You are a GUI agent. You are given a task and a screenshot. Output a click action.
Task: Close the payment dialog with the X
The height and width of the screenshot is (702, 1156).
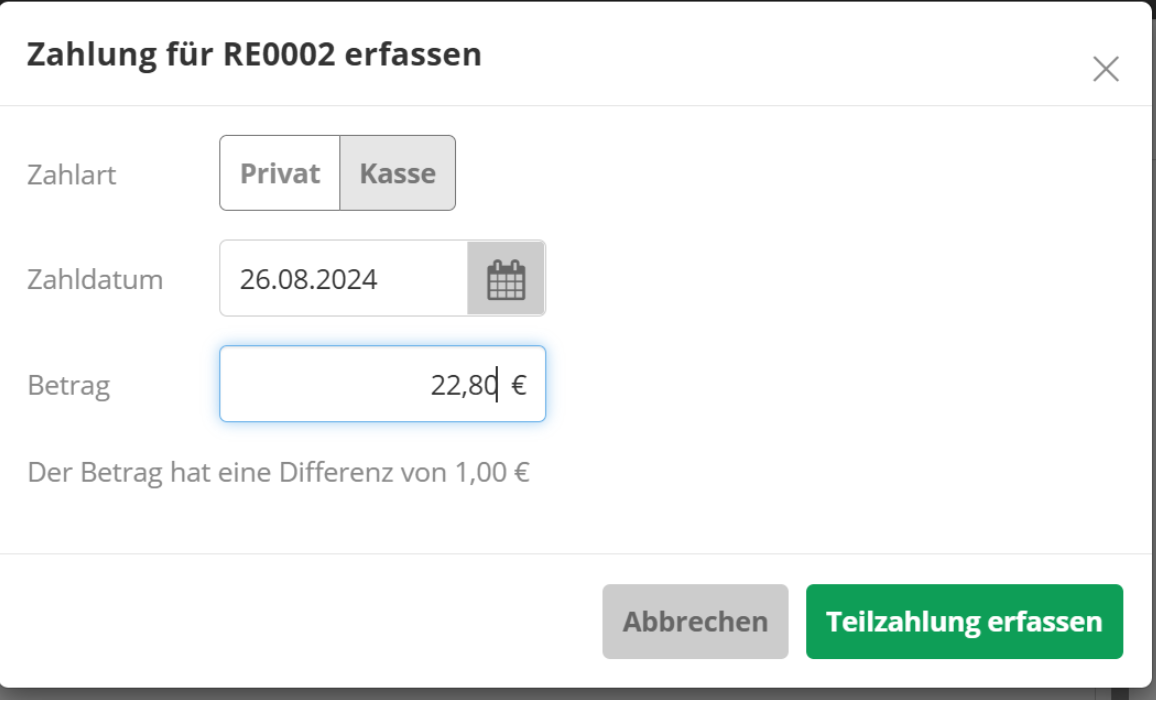pyautogui.click(x=1105, y=69)
